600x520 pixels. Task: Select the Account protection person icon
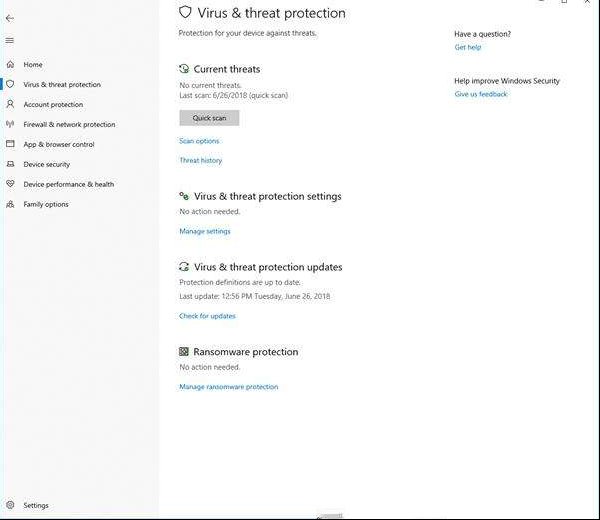pyautogui.click(x=10, y=104)
